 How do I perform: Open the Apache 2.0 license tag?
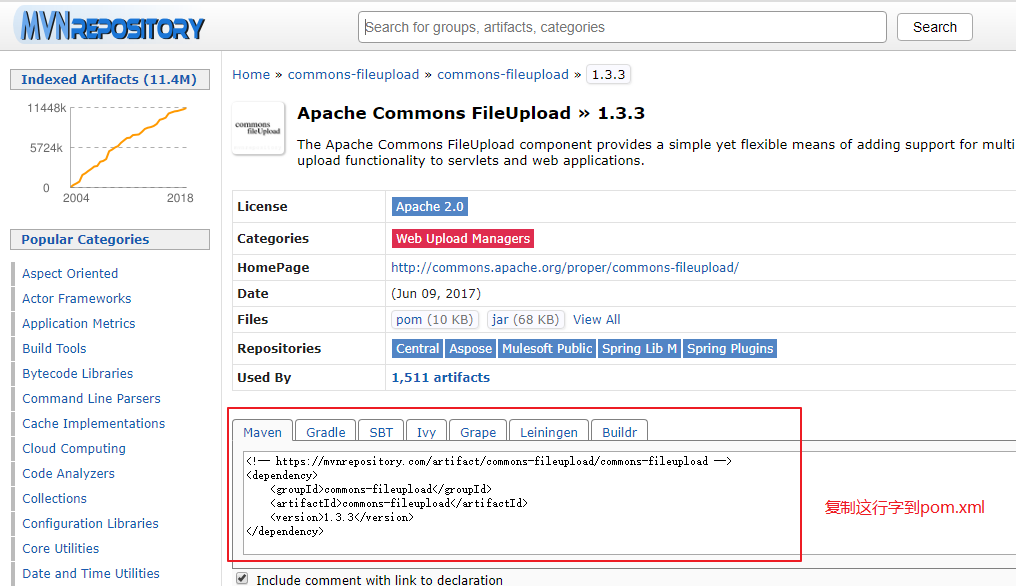point(430,207)
